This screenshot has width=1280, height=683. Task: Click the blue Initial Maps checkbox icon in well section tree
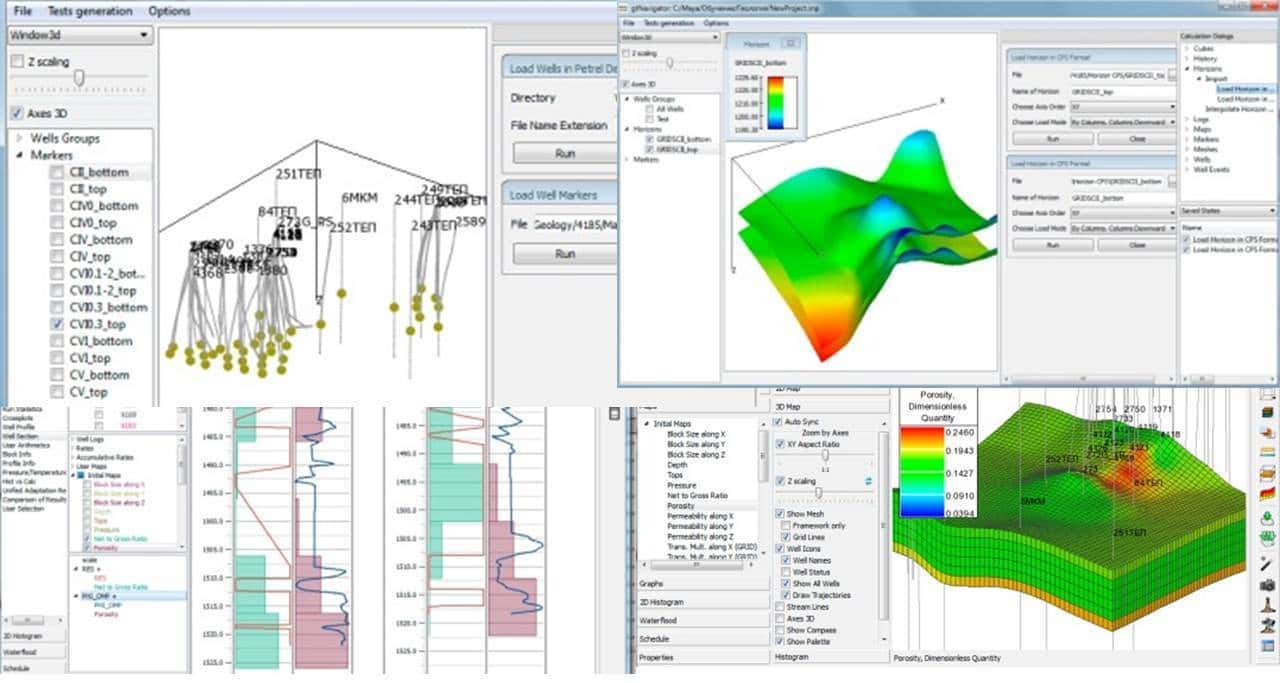pos(81,475)
